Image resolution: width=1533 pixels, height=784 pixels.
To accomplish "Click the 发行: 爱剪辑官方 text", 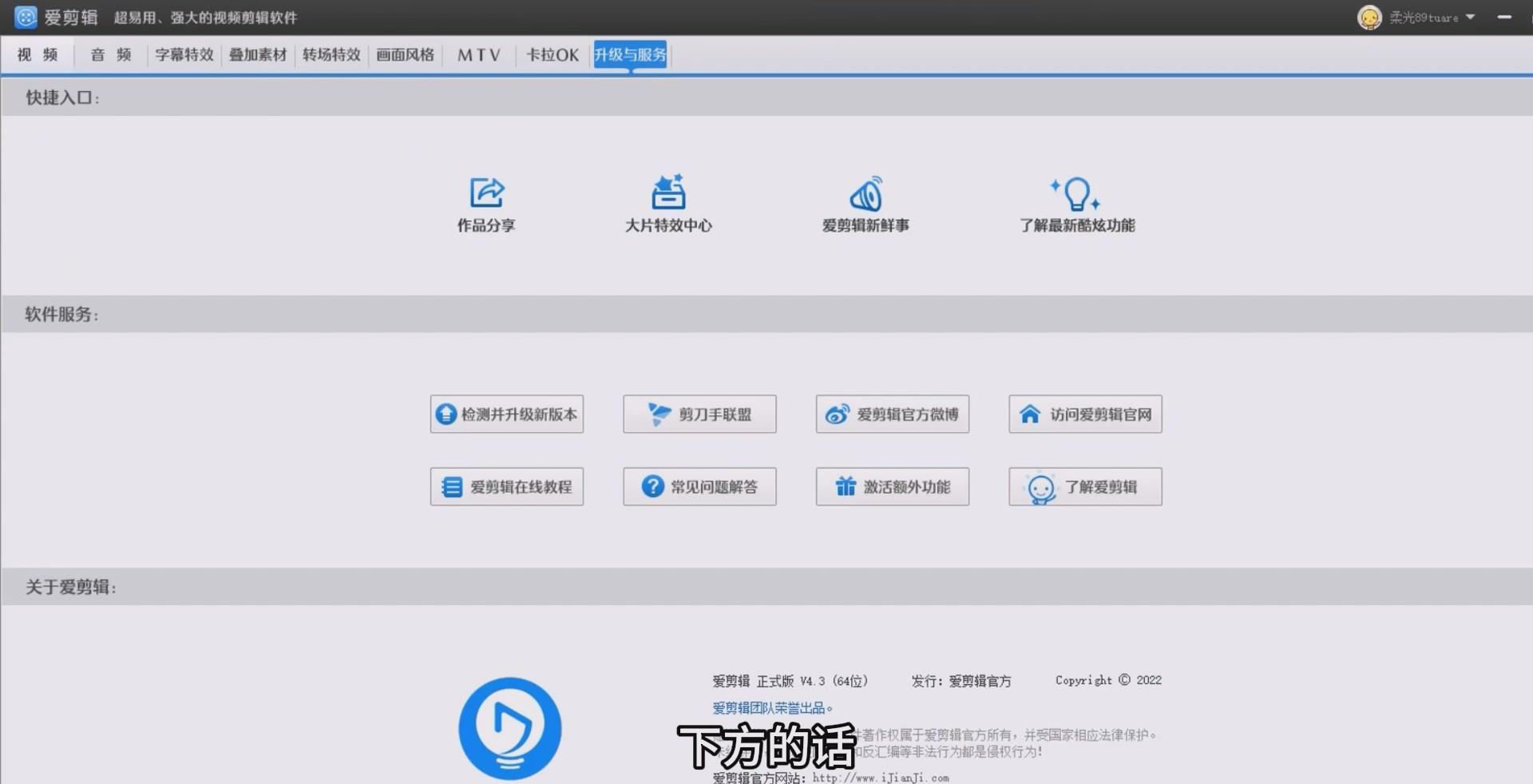I will (x=961, y=681).
